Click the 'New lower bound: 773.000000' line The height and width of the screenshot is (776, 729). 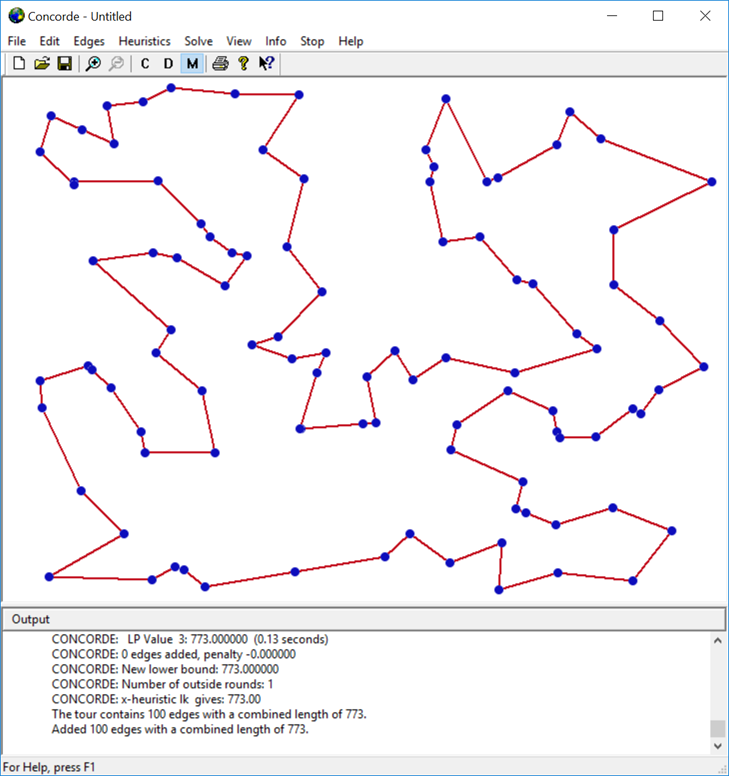pos(165,669)
